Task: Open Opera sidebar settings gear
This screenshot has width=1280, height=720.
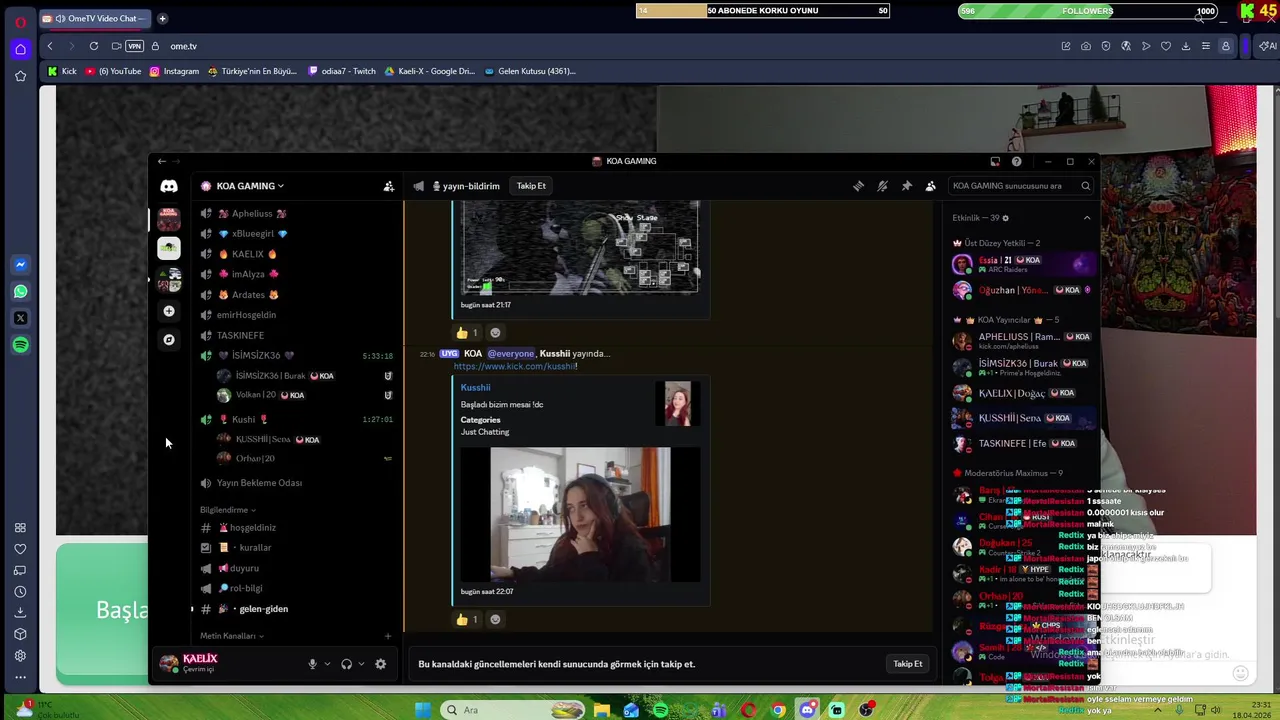Action: pyautogui.click(x=20, y=656)
